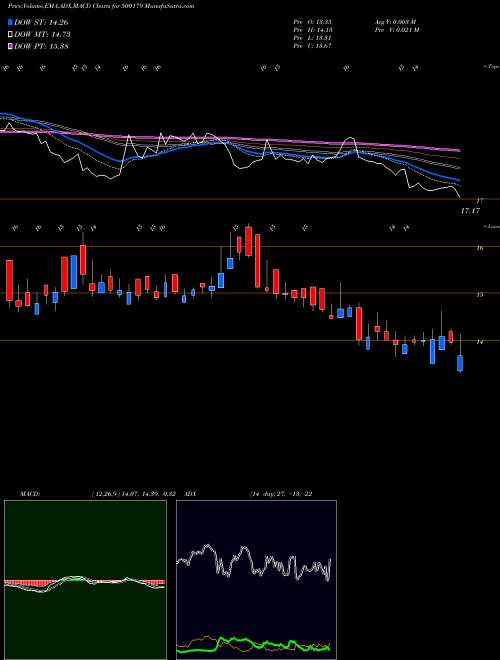
Task: Click the chart title mentioning MunafaSutra.com
Action: click(101, 6)
